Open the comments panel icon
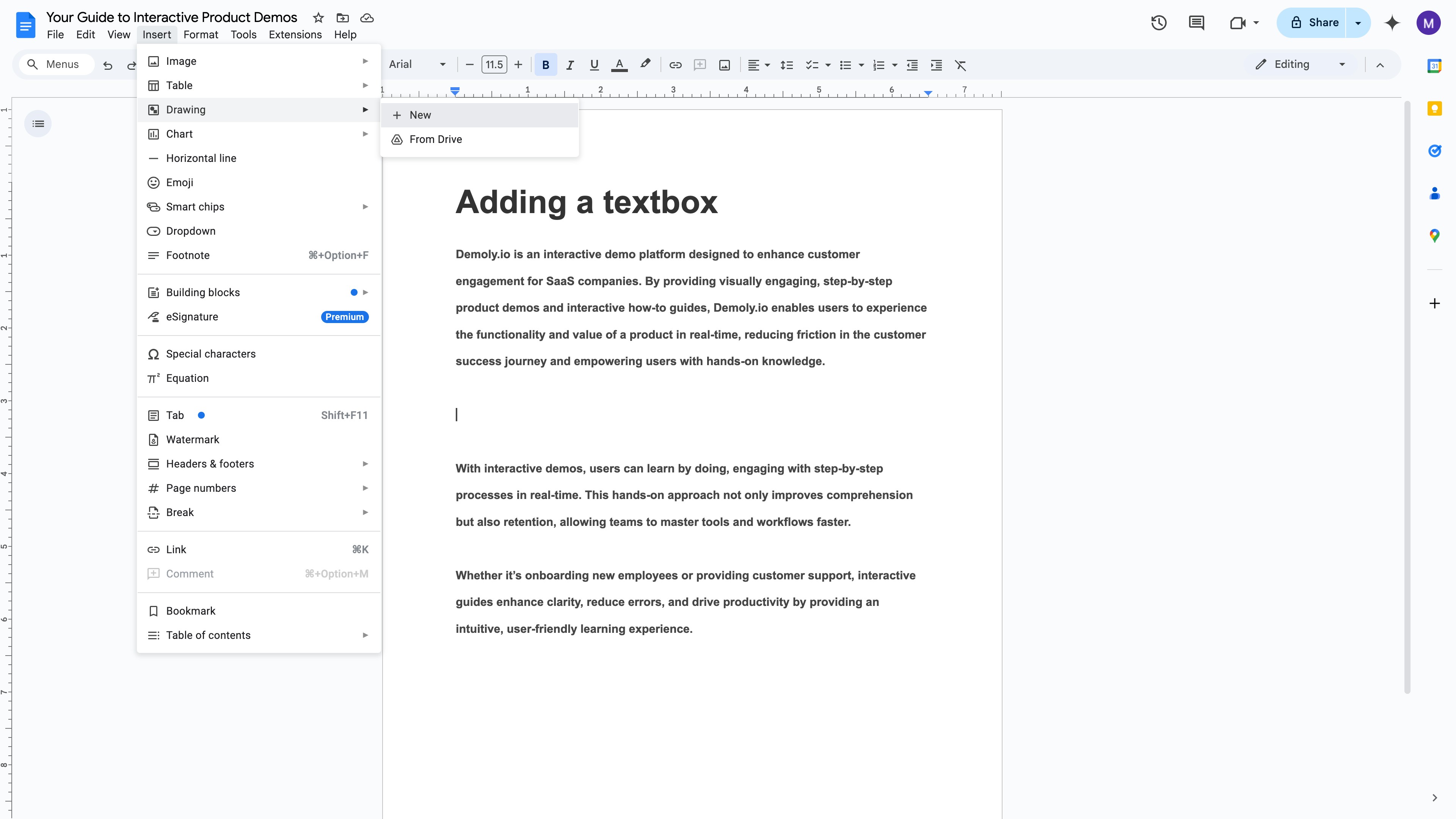 [1196, 23]
